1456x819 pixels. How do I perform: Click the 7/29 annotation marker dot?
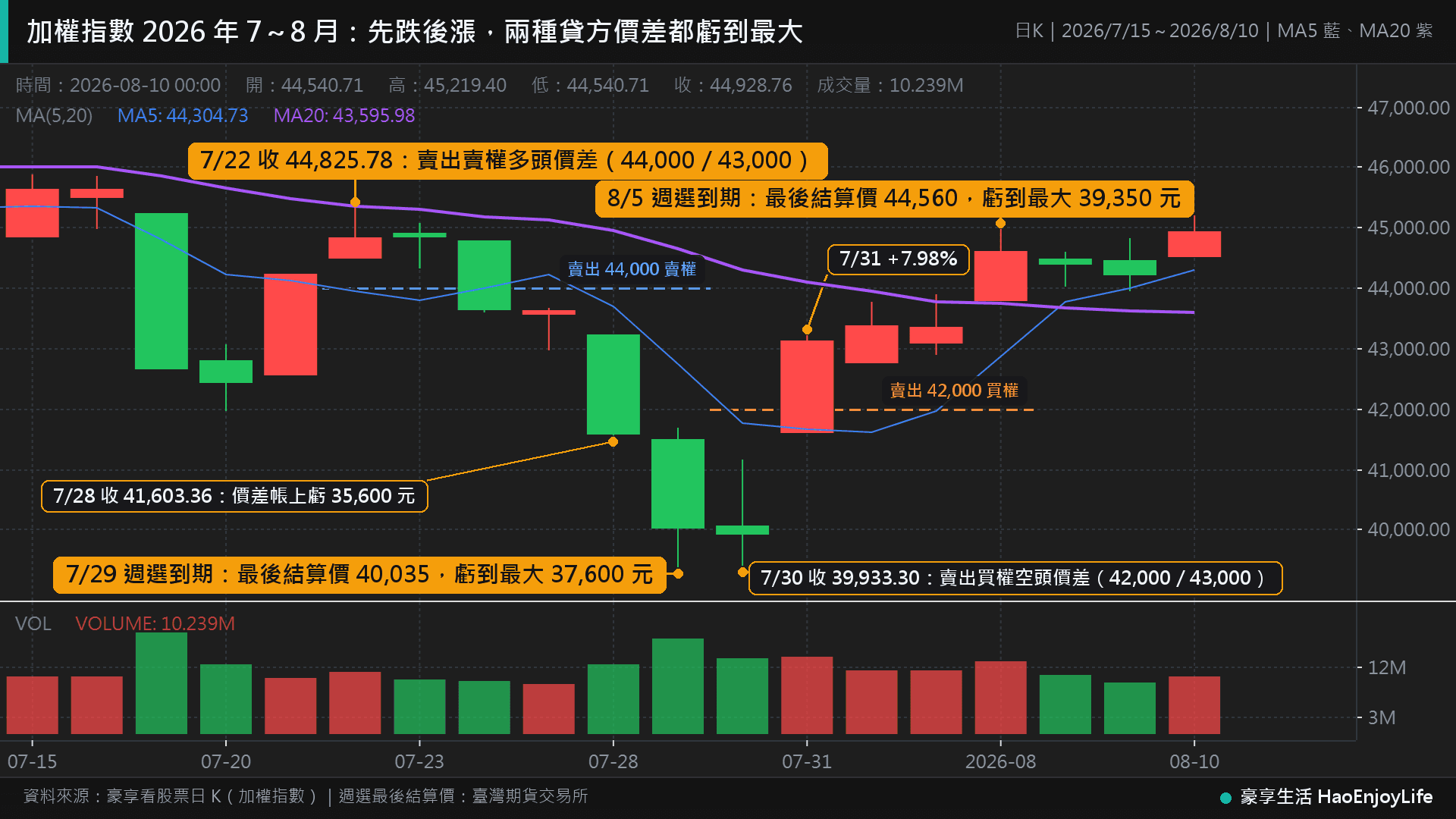678,574
